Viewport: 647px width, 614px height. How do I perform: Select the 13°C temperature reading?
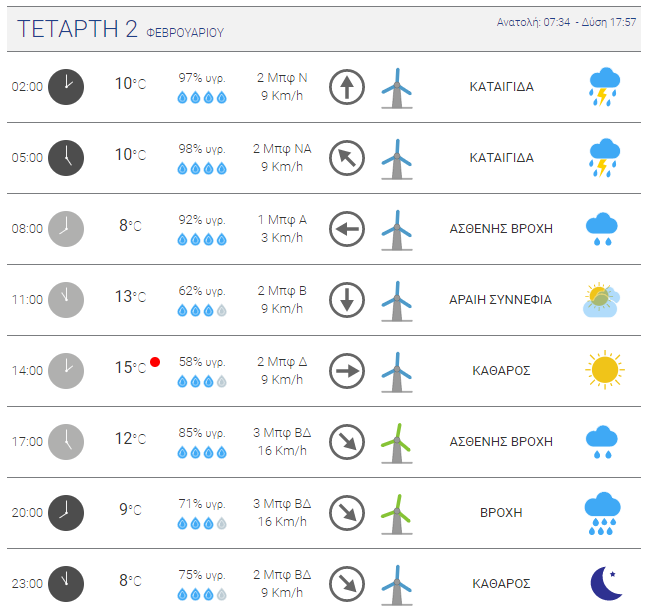pos(130,296)
